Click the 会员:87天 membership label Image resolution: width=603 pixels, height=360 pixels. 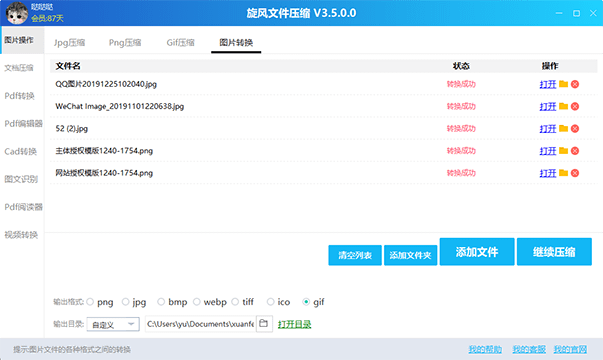pos(47,18)
